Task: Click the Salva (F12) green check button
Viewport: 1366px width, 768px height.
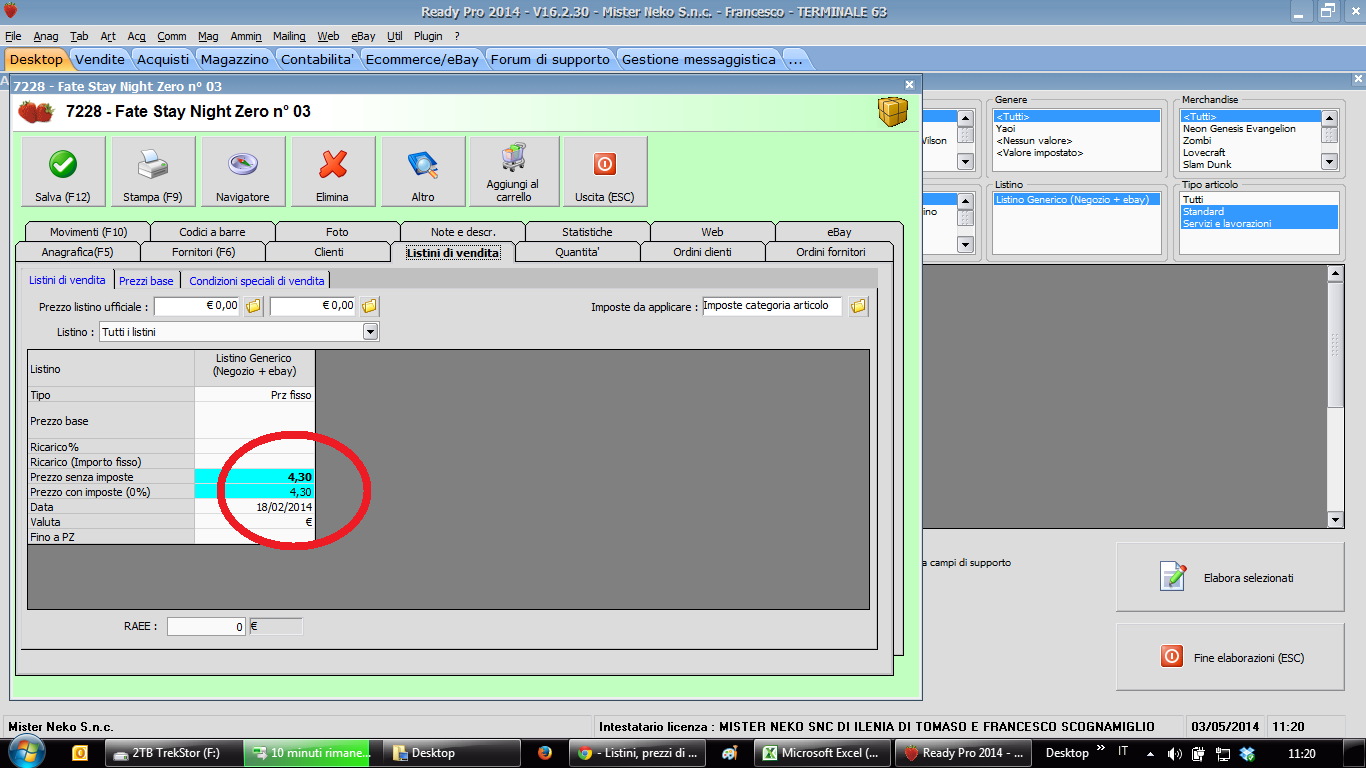Action: 63,172
